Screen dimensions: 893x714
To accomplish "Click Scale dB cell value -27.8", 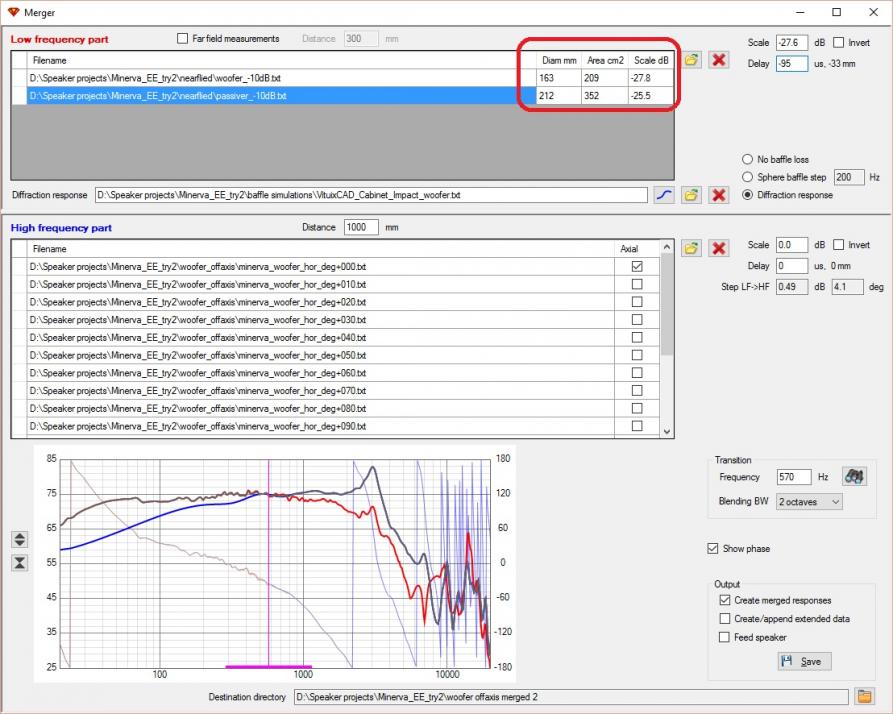I will click(x=651, y=78).
